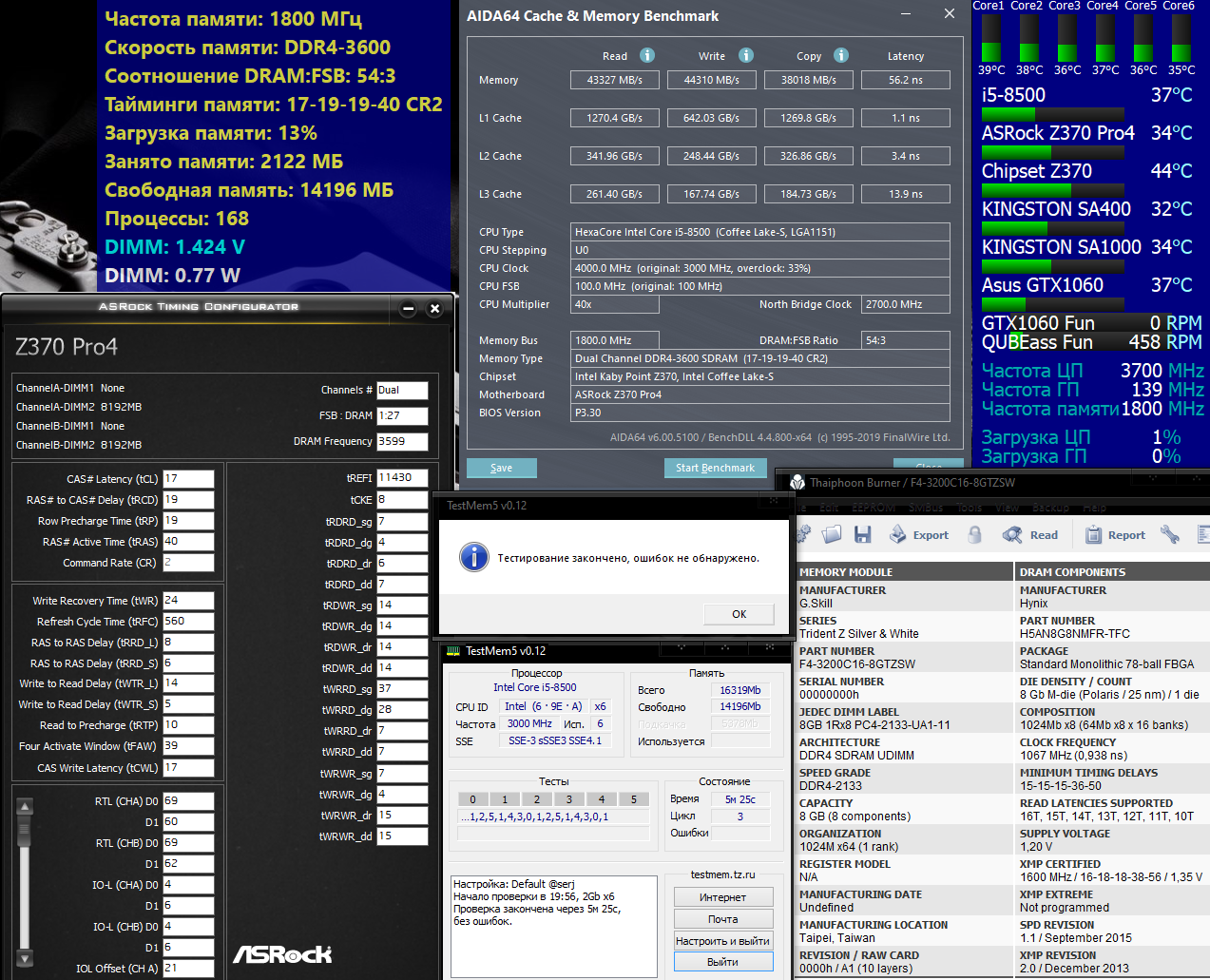Viewport: 1210px width, 980px height.
Task: Click the Intel Core i5-8500 label in TestMem5
Action: [534, 687]
